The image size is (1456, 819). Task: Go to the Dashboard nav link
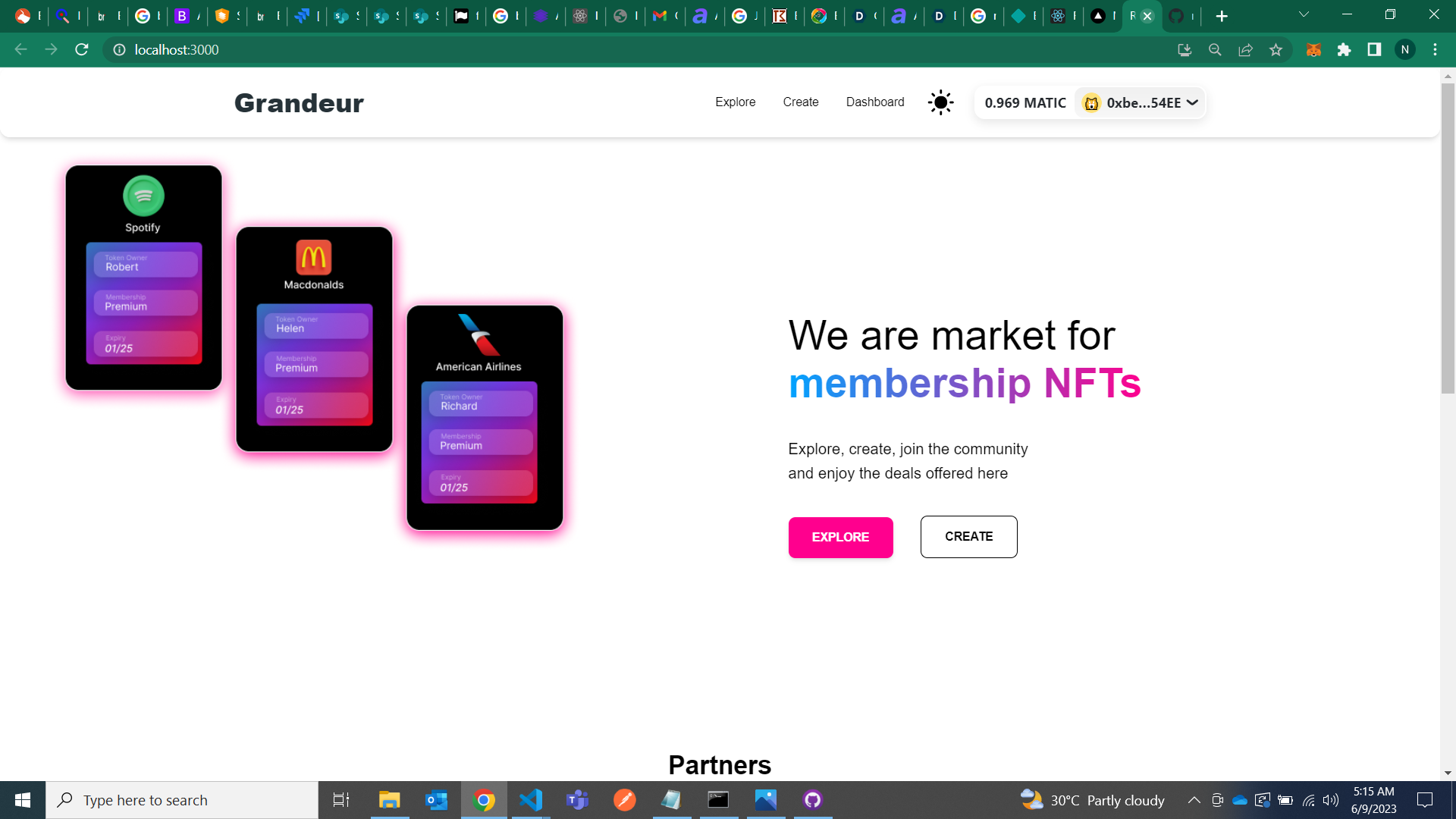[874, 102]
